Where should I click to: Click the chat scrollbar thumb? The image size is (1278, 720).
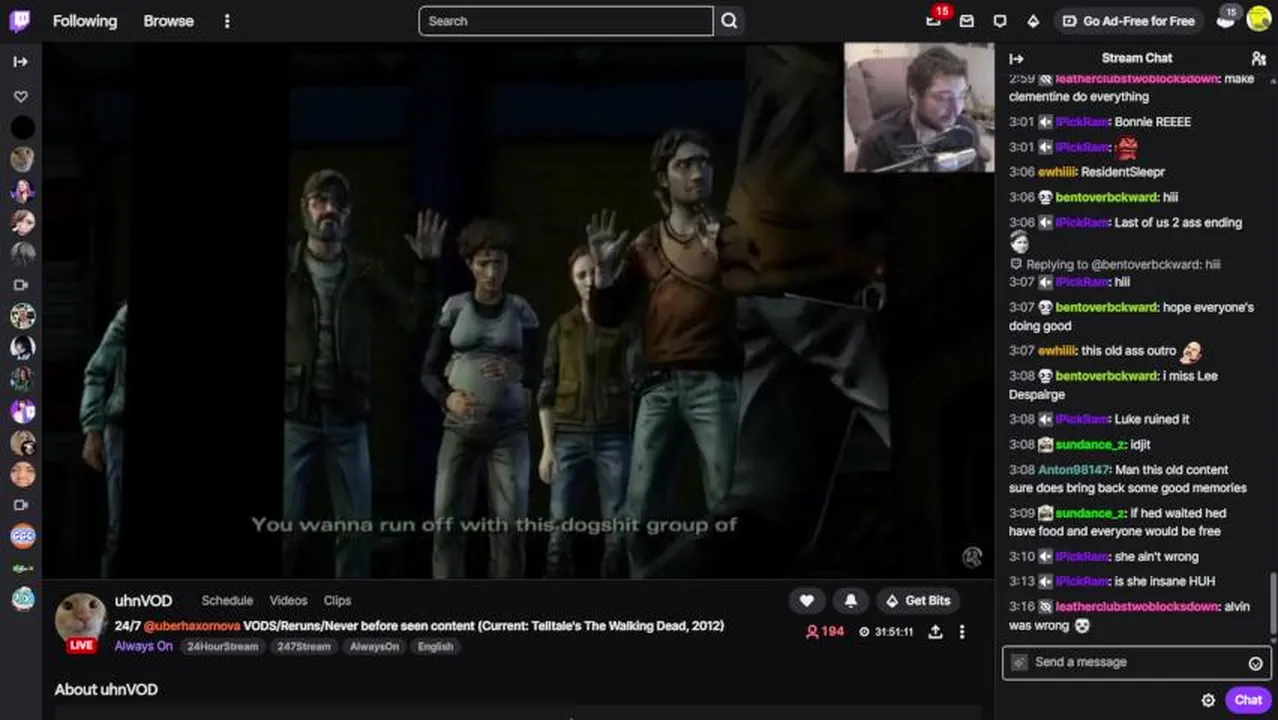click(1273, 604)
